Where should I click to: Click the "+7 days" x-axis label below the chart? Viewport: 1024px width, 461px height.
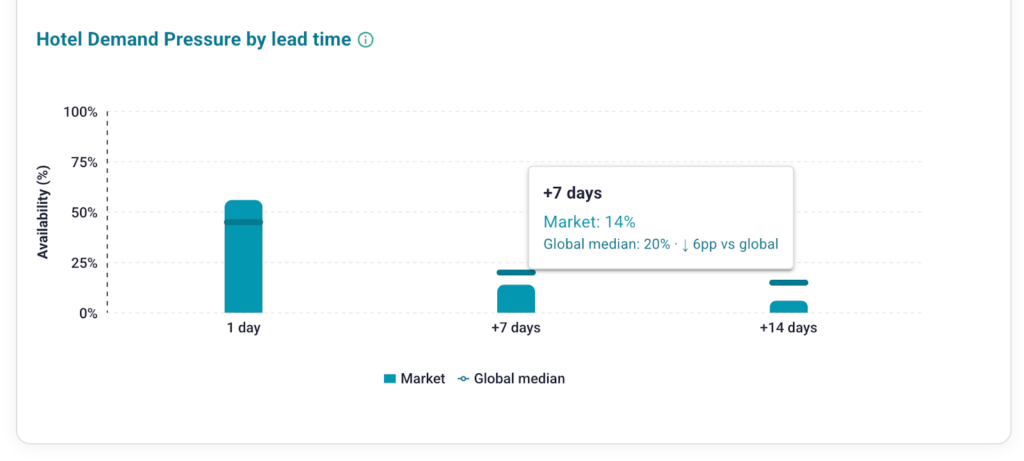coord(516,328)
